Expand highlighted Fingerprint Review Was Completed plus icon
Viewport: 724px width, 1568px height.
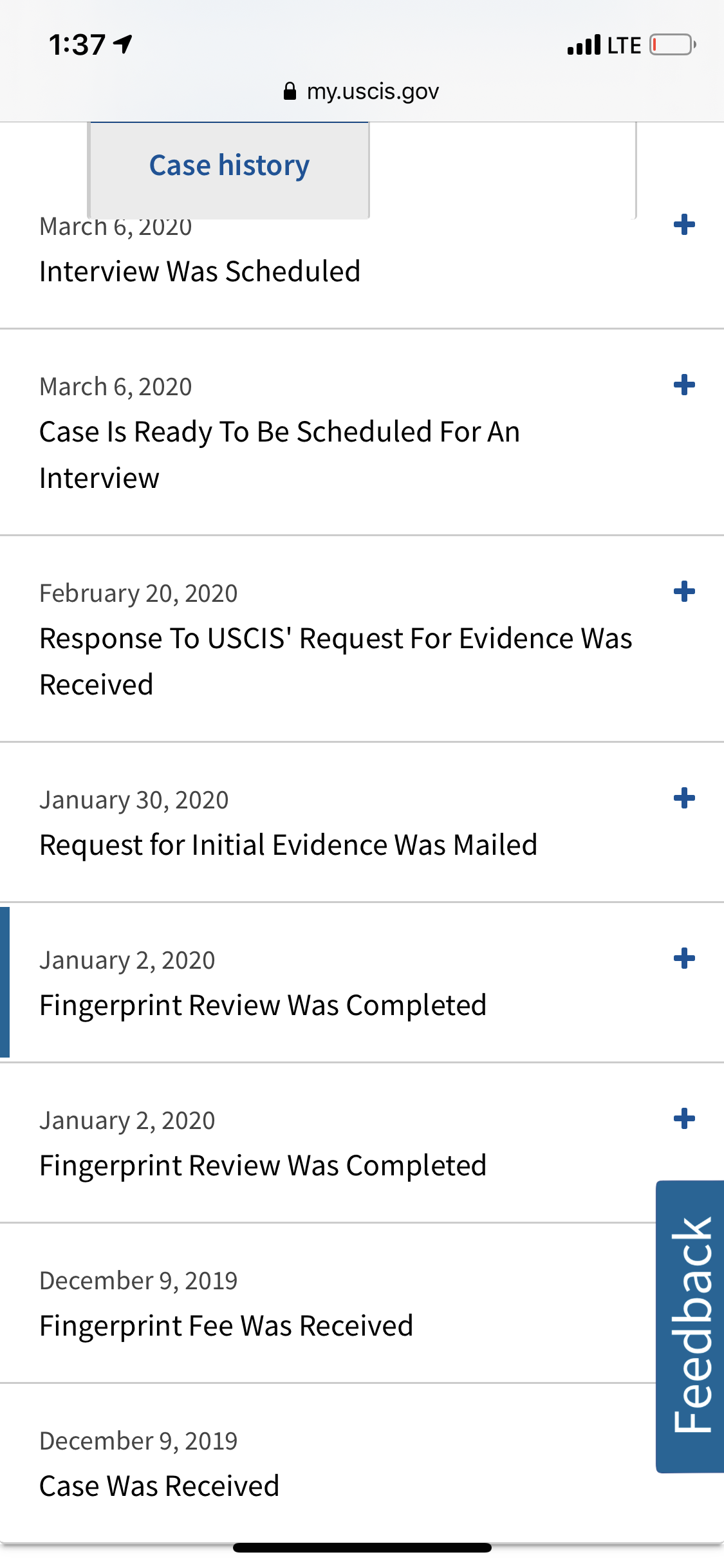684,958
